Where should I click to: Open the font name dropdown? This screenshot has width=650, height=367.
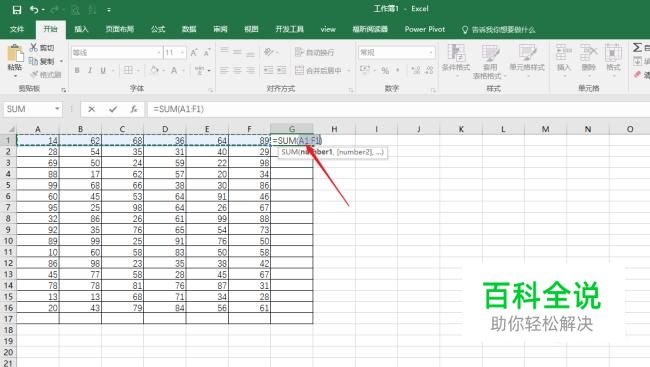tap(158, 53)
